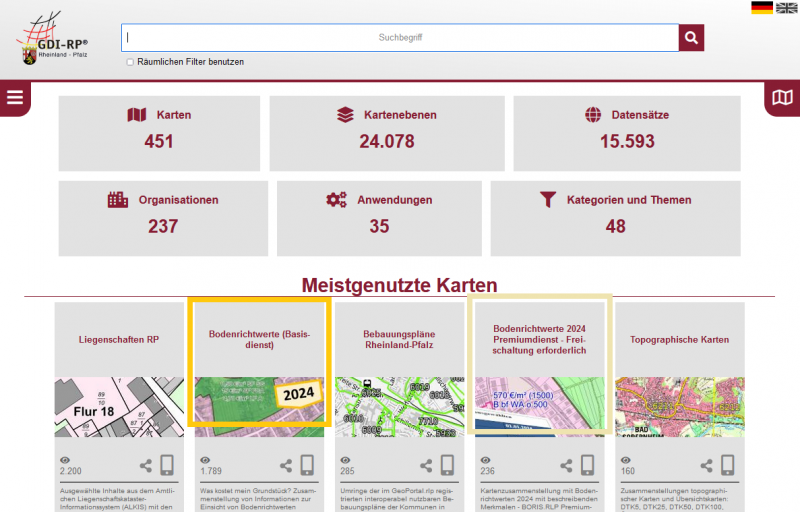The width and height of the screenshot is (800, 512).
Task: Open the map viewer panel icon
Action: point(782,97)
